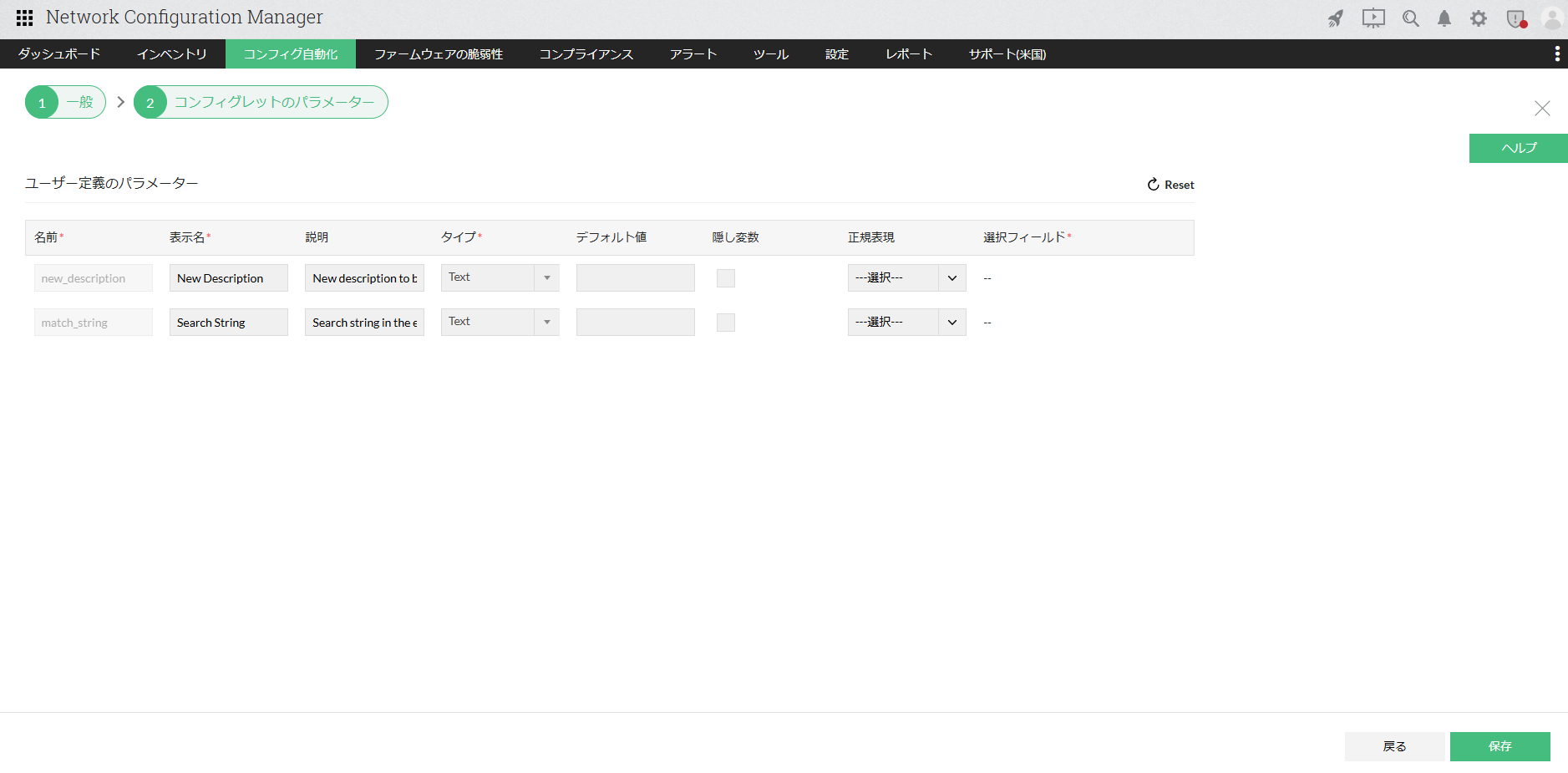The image size is (1568, 773).
Task: Click the new_description name field
Action: click(94, 278)
